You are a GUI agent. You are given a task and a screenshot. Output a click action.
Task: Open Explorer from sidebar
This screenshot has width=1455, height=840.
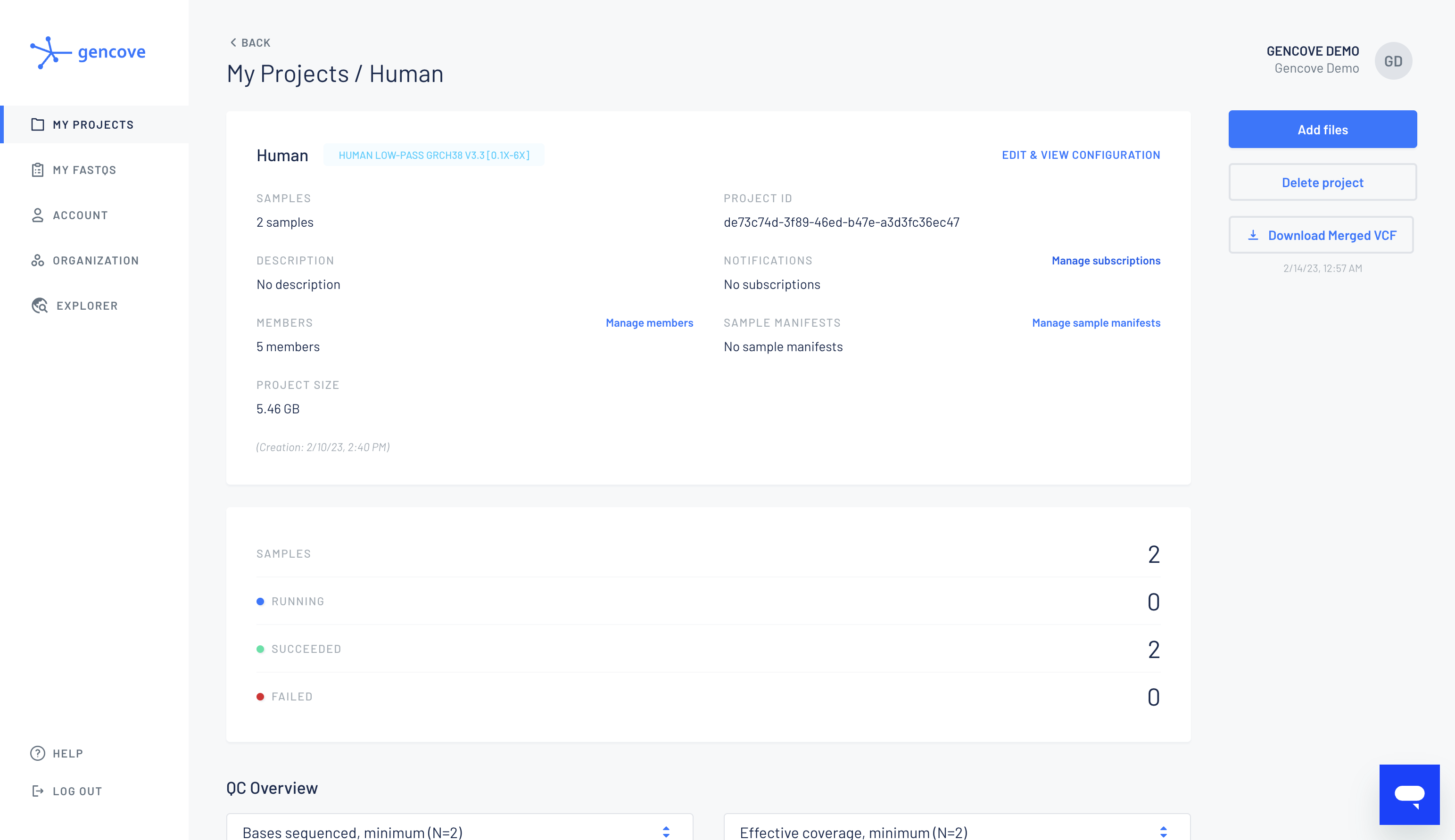pyautogui.click(x=94, y=306)
